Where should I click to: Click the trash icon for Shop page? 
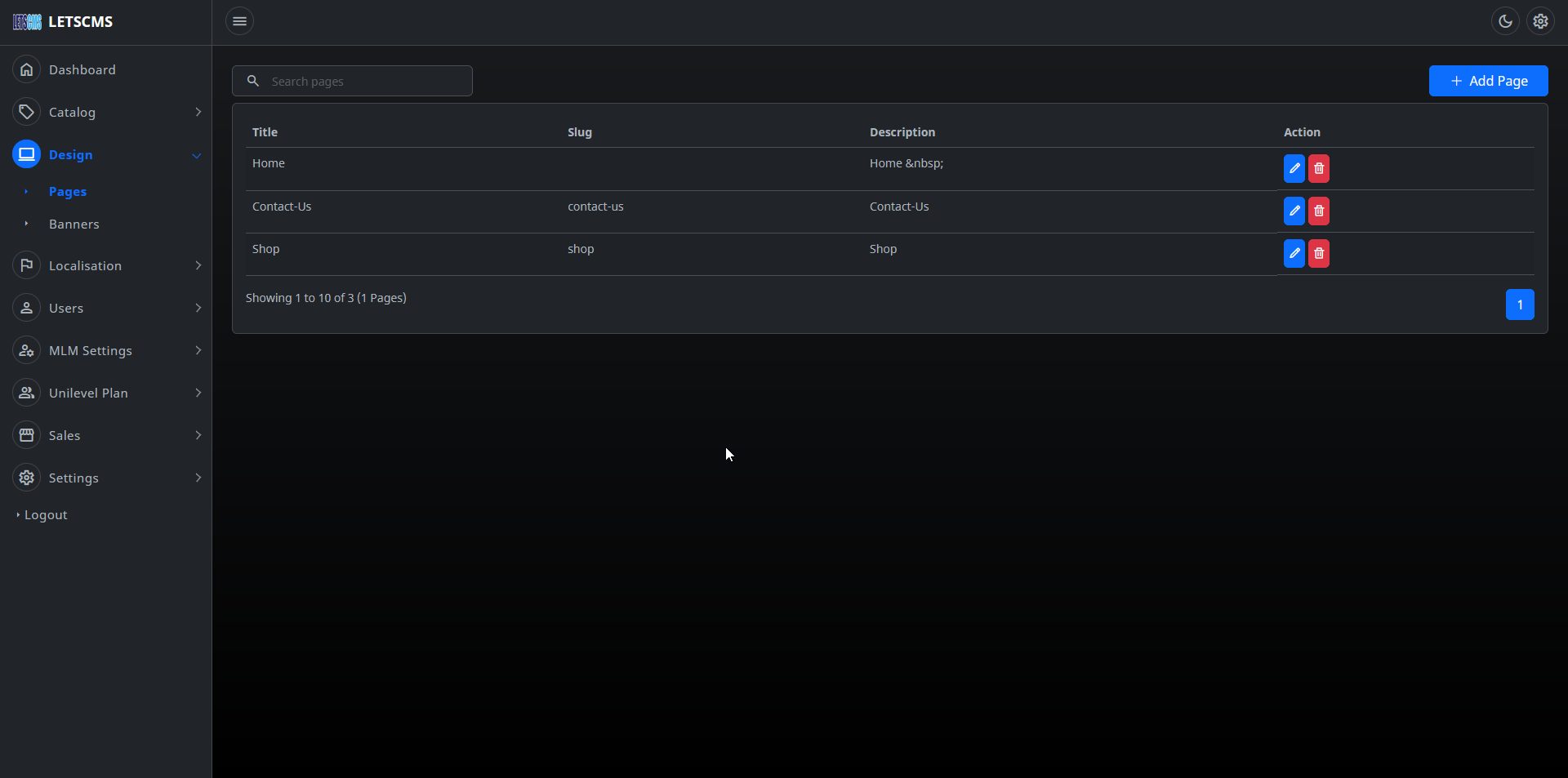(1318, 253)
